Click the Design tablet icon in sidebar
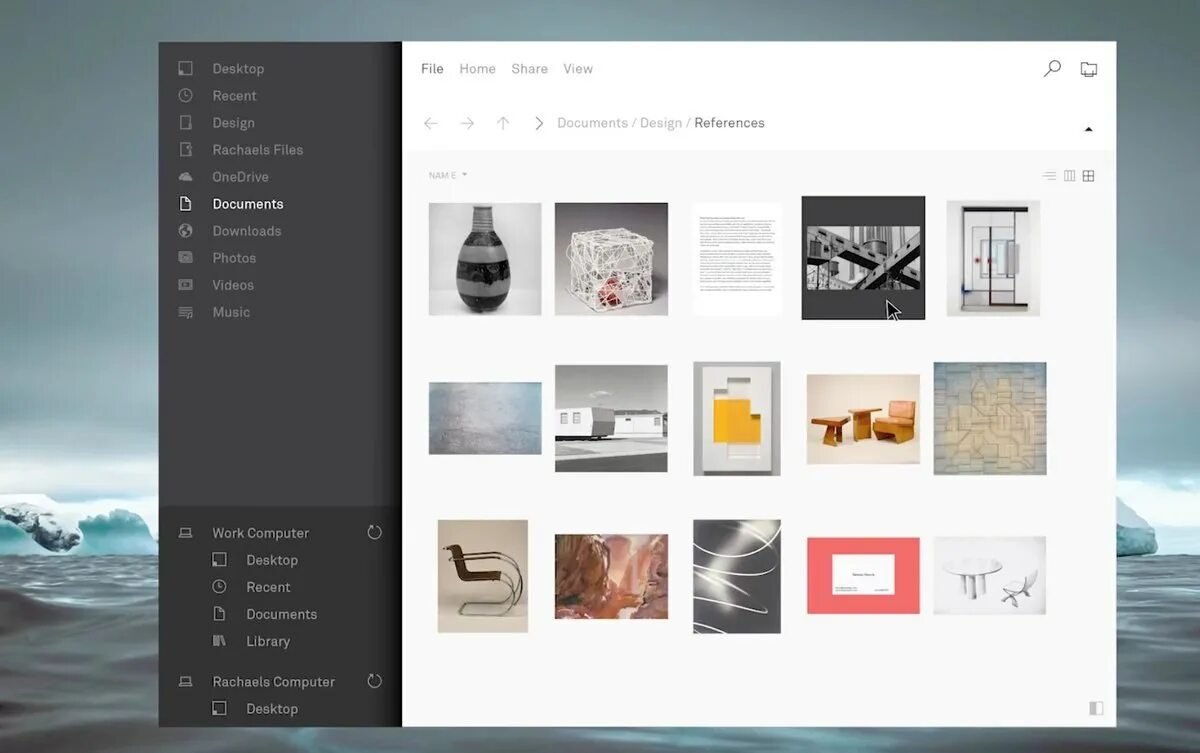 tap(185, 123)
